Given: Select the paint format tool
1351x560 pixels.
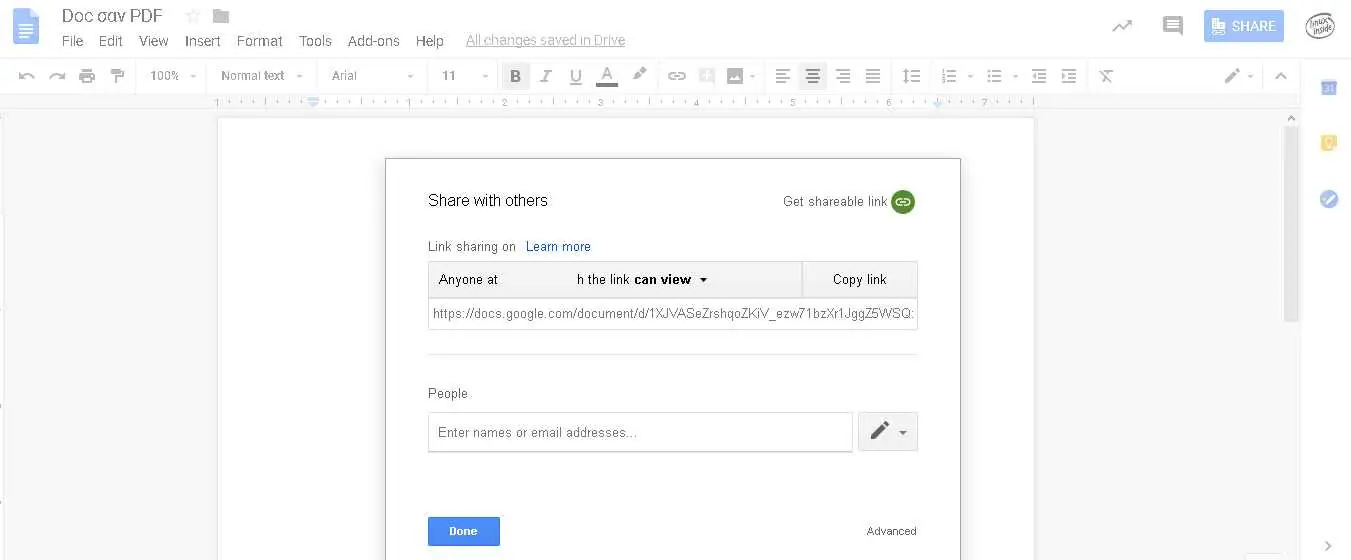Looking at the screenshot, I should point(117,76).
